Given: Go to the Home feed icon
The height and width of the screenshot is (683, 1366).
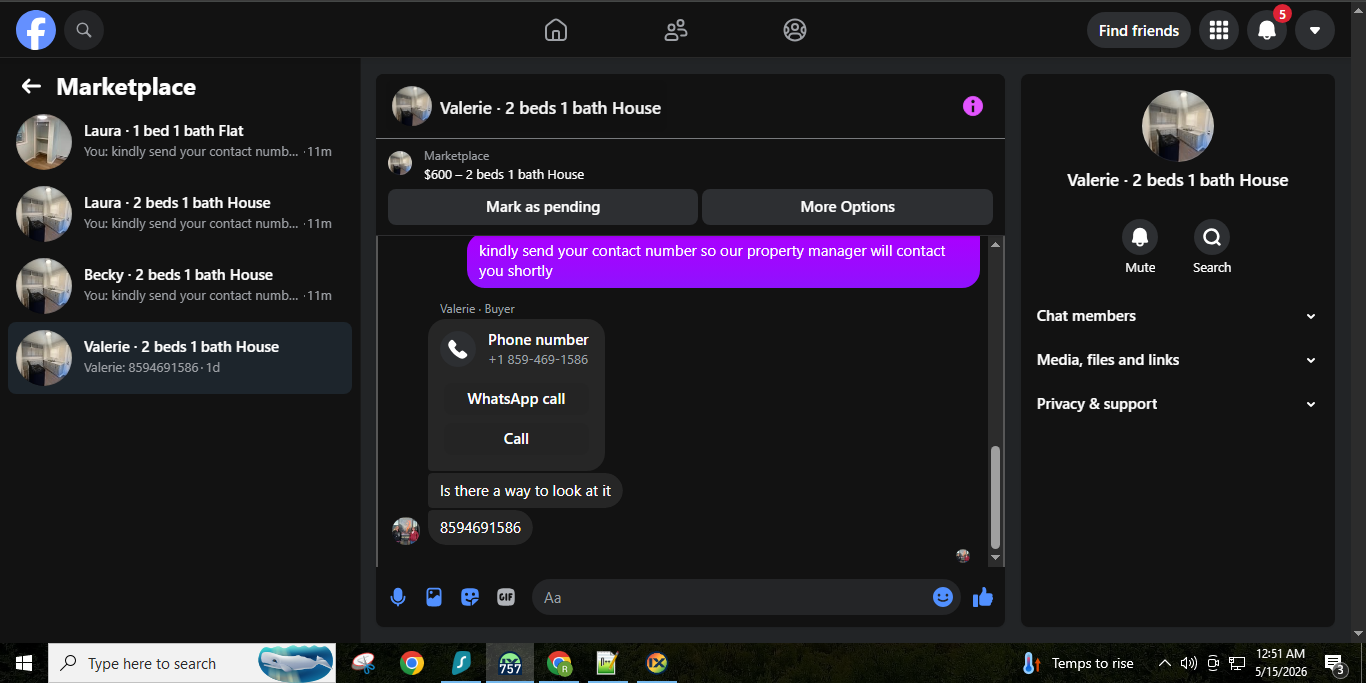Looking at the screenshot, I should click(556, 30).
